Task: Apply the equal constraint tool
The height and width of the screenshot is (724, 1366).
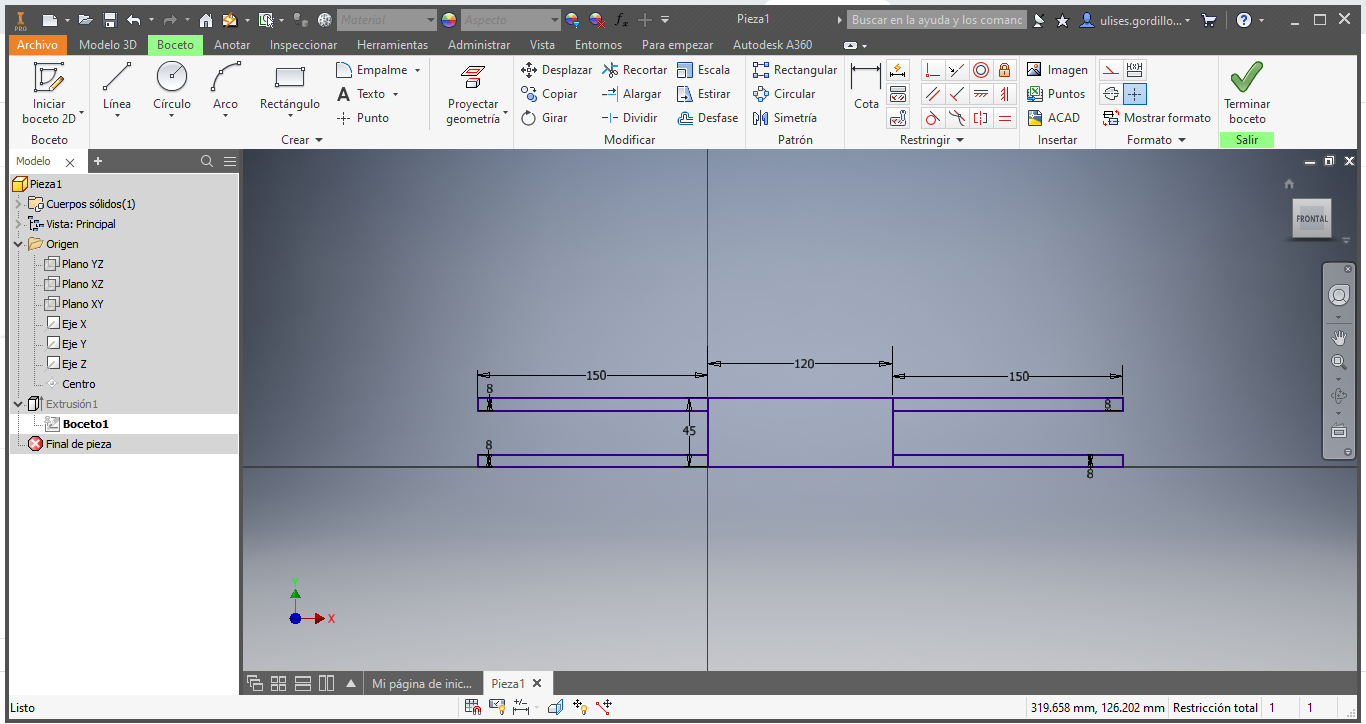Action: (x=1005, y=118)
